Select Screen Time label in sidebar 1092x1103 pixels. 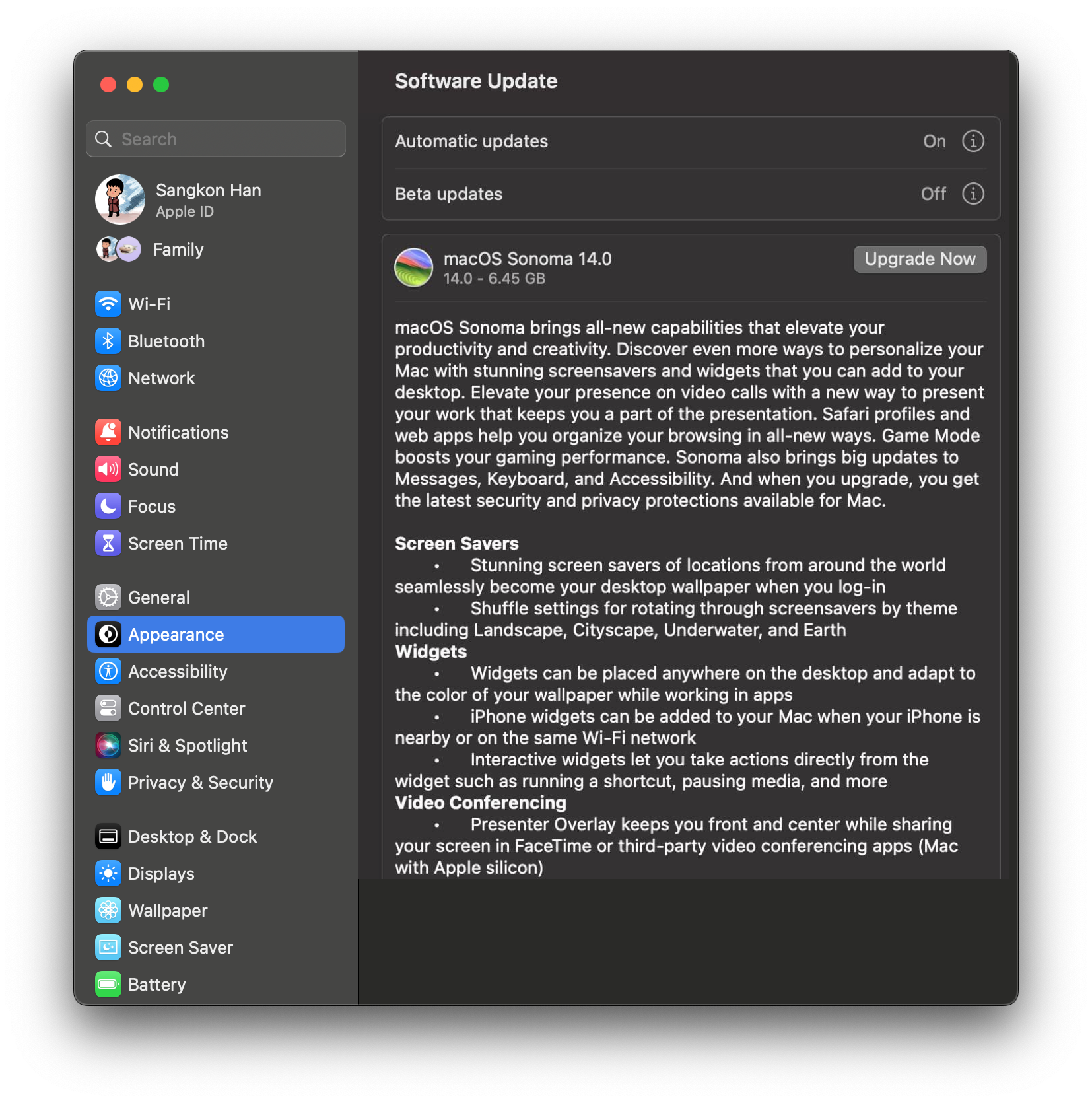(178, 543)
